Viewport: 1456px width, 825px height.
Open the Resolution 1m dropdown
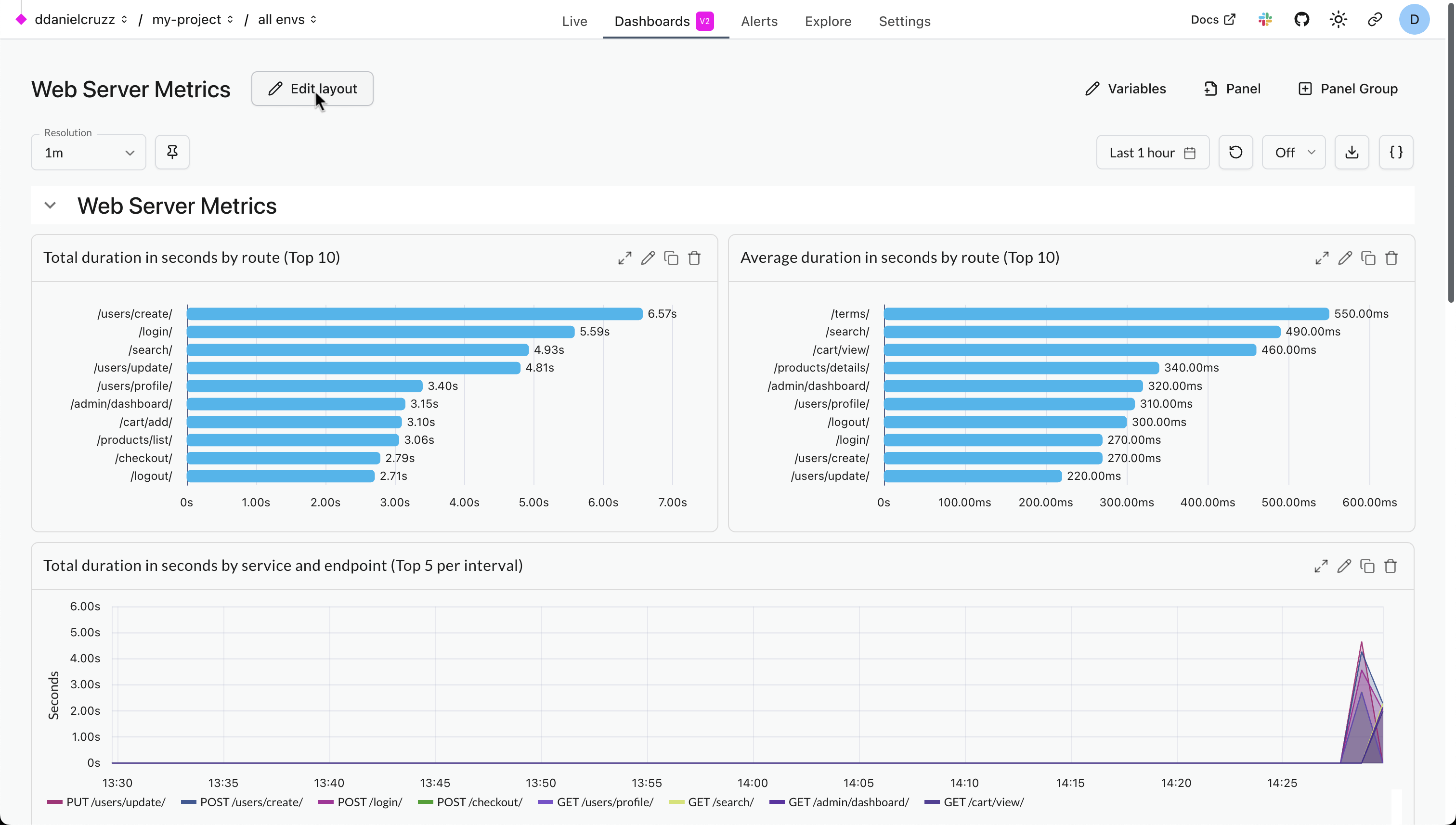(89, 153)
